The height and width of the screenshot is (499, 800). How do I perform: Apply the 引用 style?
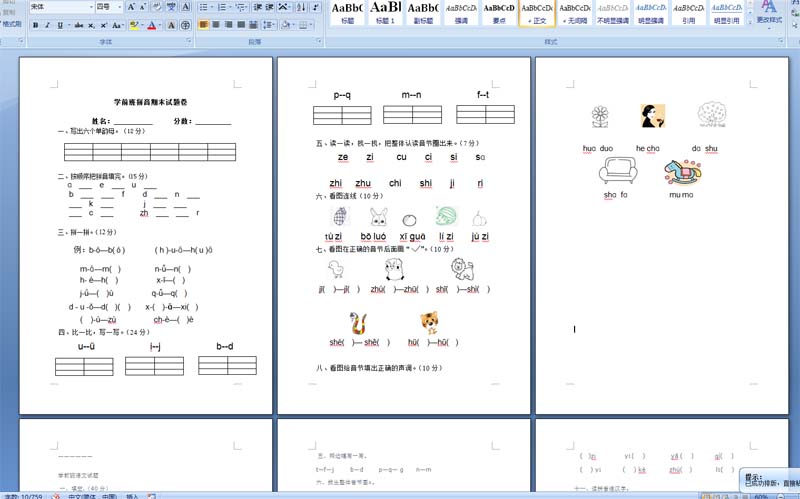[688, 13]
